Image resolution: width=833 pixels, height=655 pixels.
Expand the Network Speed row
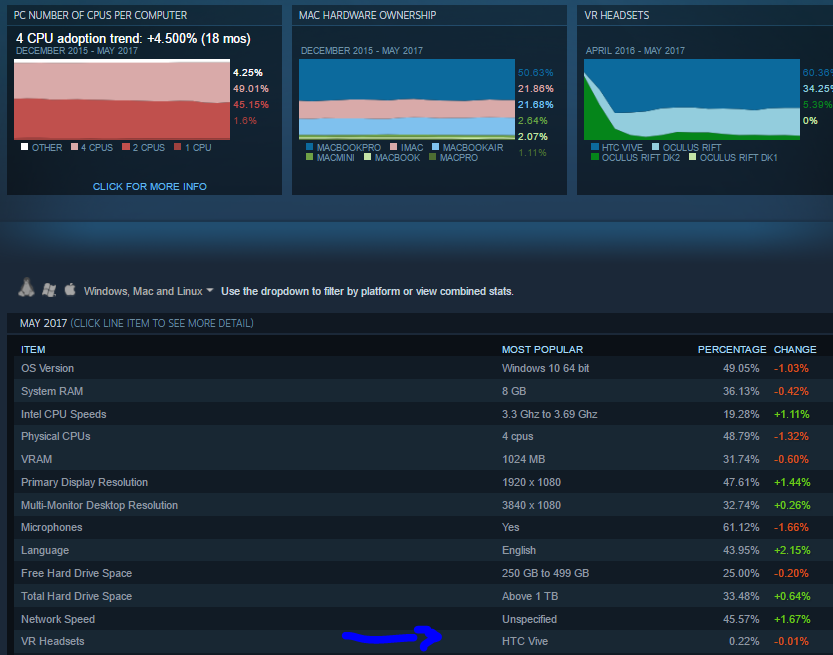[423, 619]
